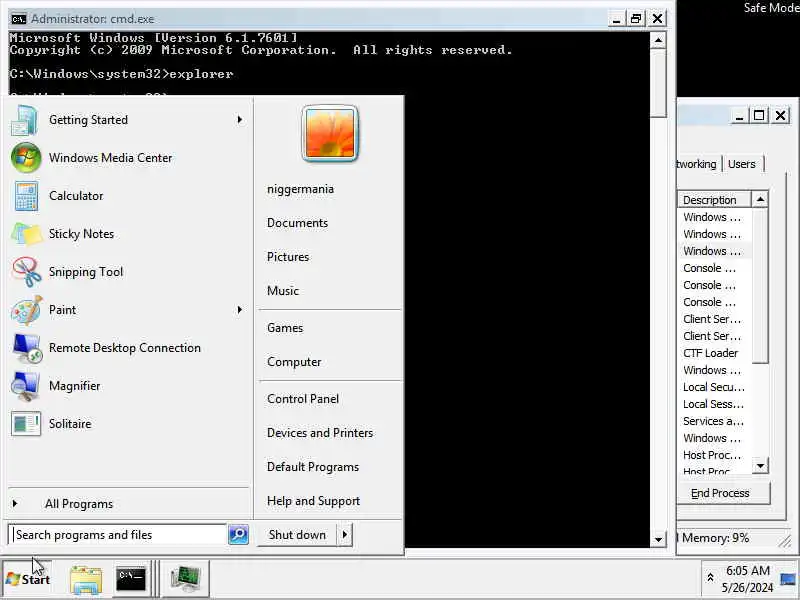Open Games from the Start menu
This screenshot has width=800, height=600.
[285, 328]
